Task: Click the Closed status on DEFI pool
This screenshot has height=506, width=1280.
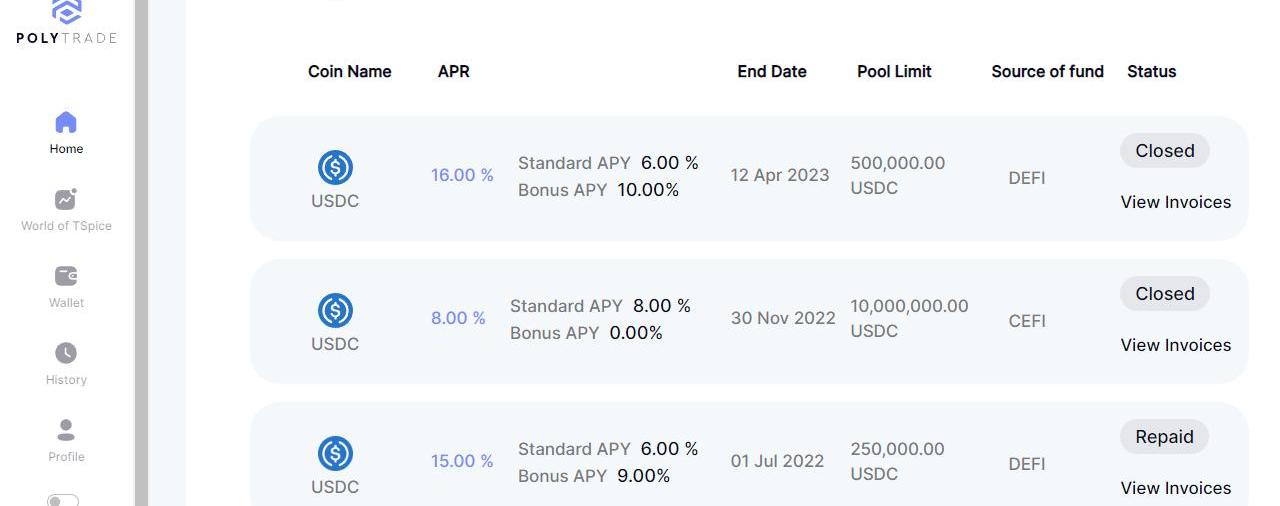Action: [x=1164, y=151]
